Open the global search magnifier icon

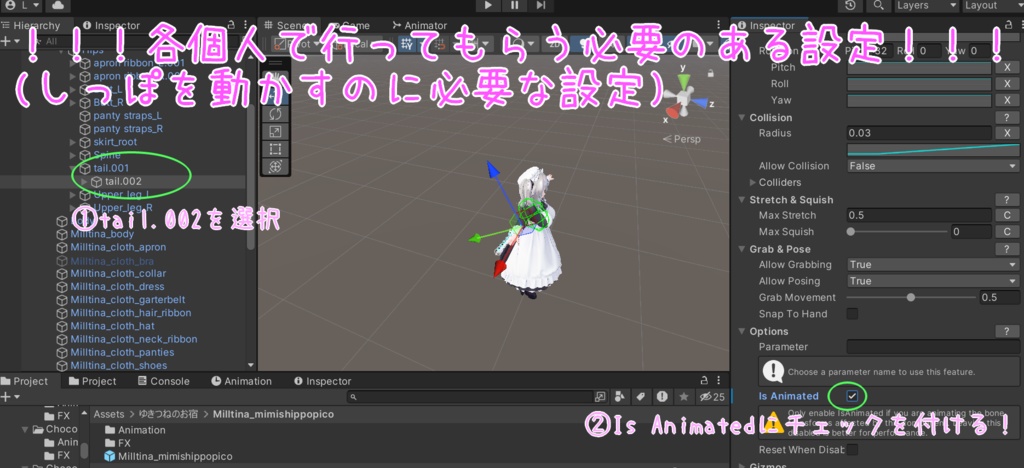pos(878,5)
